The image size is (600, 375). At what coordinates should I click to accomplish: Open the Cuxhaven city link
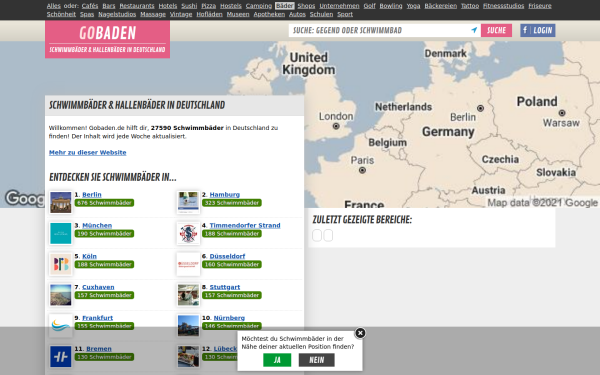[98, 287]
